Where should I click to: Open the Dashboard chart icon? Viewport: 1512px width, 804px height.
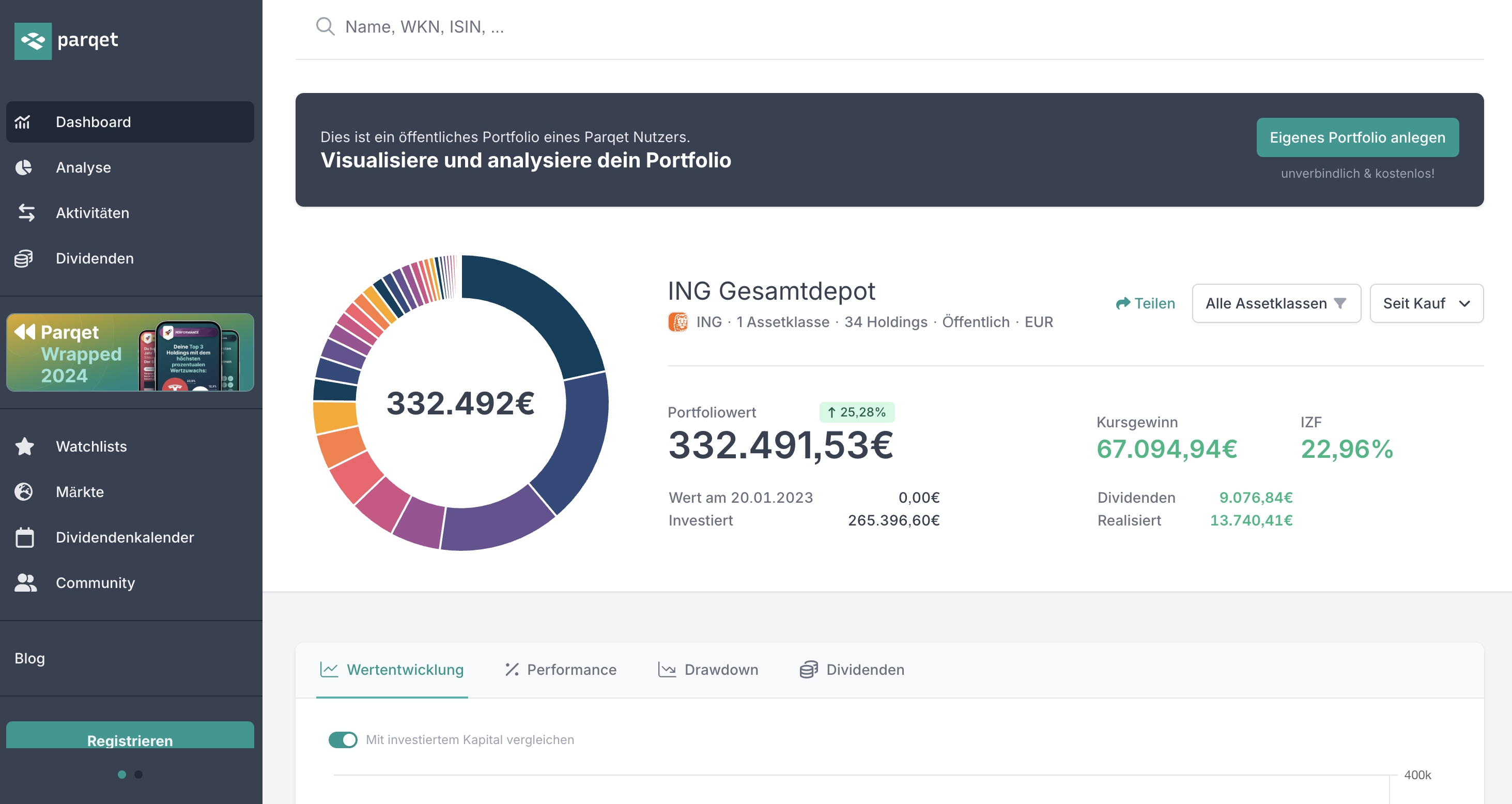click(x=23, y=122)
